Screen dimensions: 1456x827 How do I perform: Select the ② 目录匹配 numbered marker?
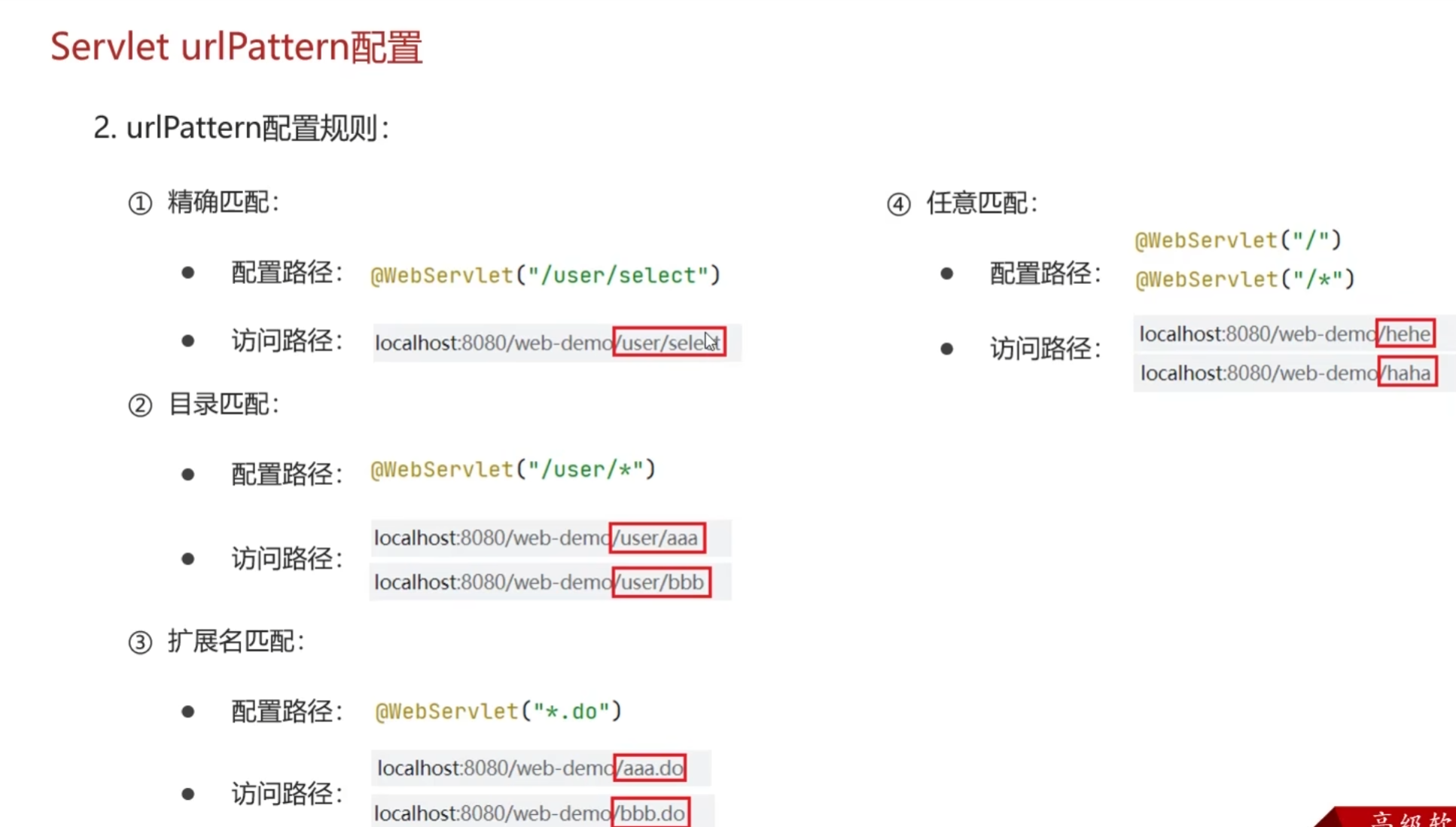(140, 405)
